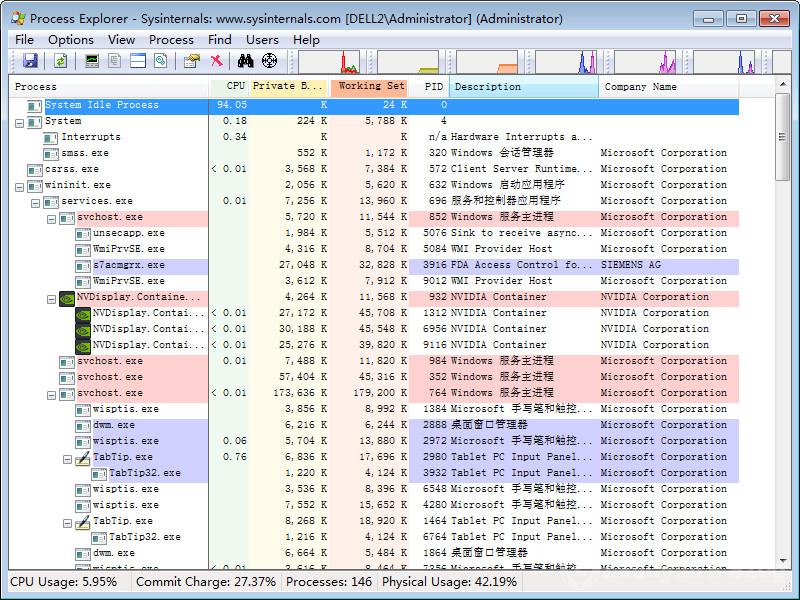The image size is (800, 600).
Task: Collapse the NVDisplay.Container PID 932 node
Action: pos(51,299)
